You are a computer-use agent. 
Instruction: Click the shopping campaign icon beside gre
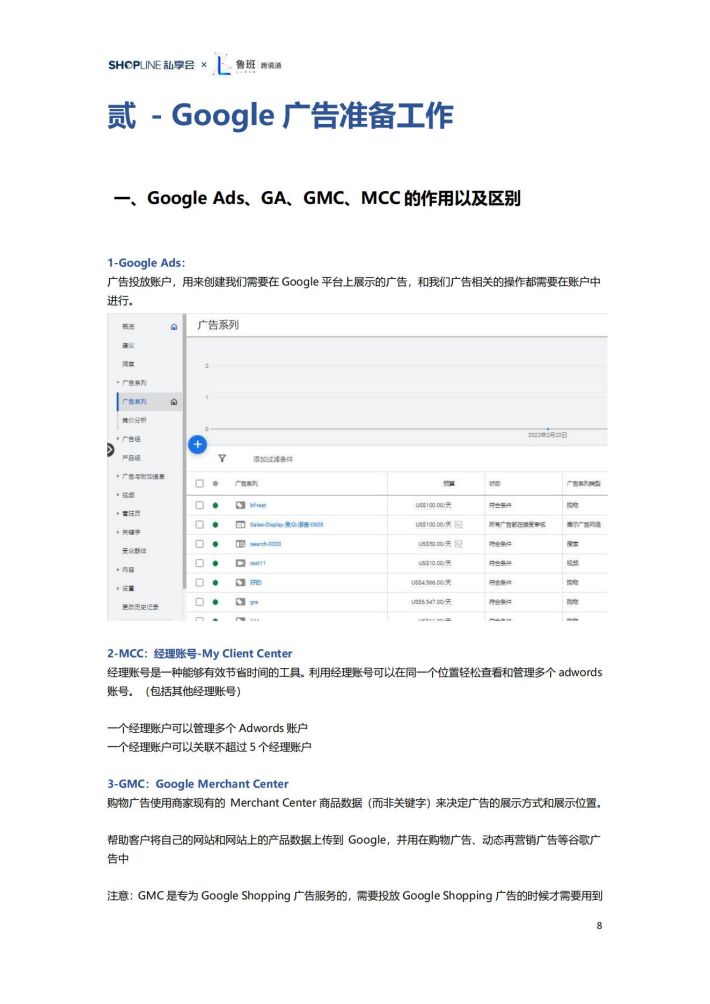(240, 602)
